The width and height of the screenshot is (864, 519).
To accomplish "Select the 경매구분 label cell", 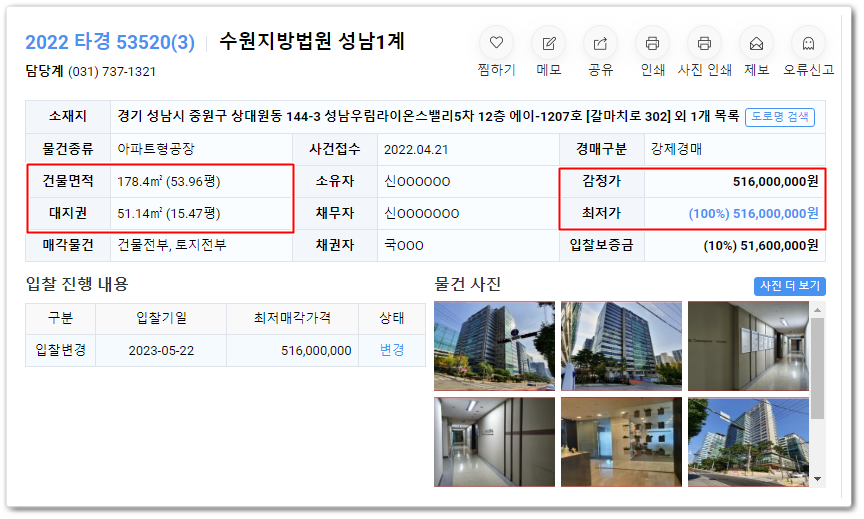I will 601,149.
